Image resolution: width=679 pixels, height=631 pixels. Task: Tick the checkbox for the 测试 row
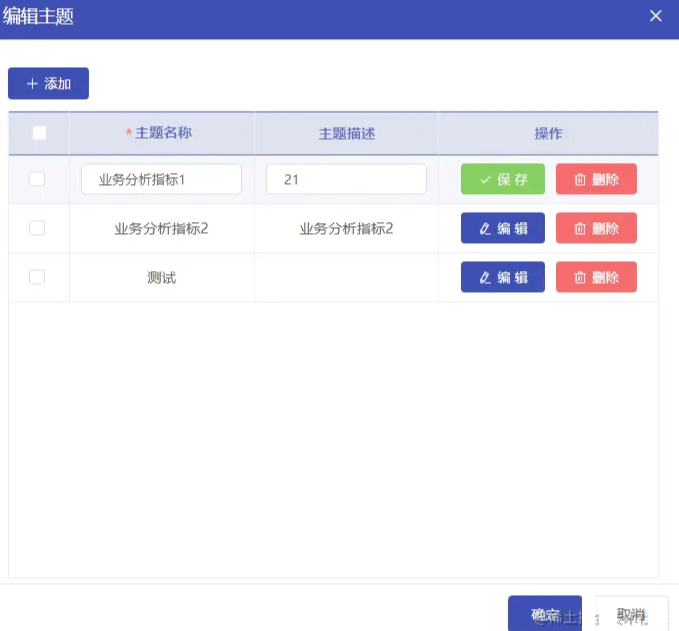[x=37, y=277]
